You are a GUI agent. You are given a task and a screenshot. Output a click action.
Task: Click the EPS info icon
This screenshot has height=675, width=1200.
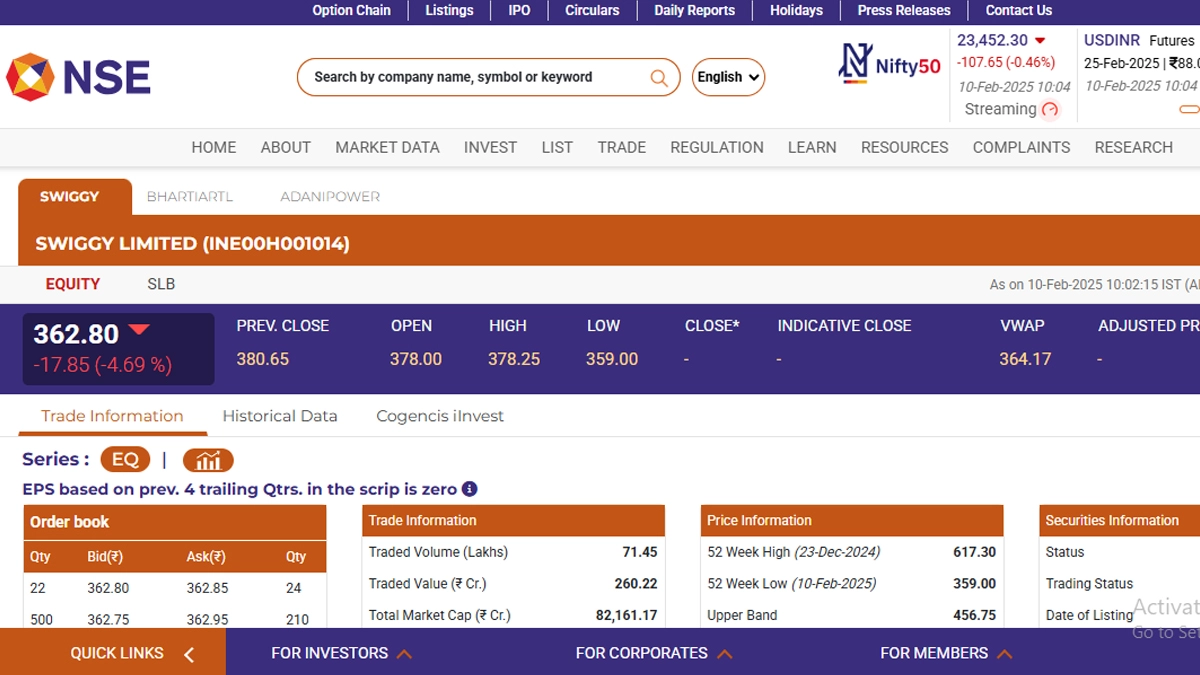[x=469, y=489]
